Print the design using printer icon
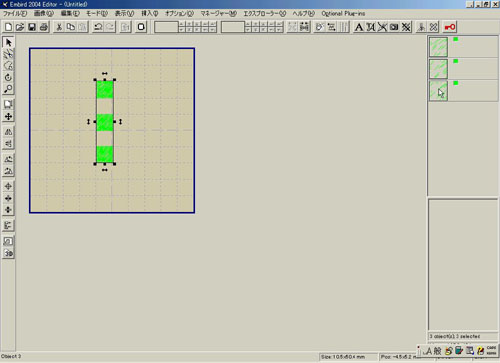Viewport: 500px width, 363px height. [x=44, y=27]
